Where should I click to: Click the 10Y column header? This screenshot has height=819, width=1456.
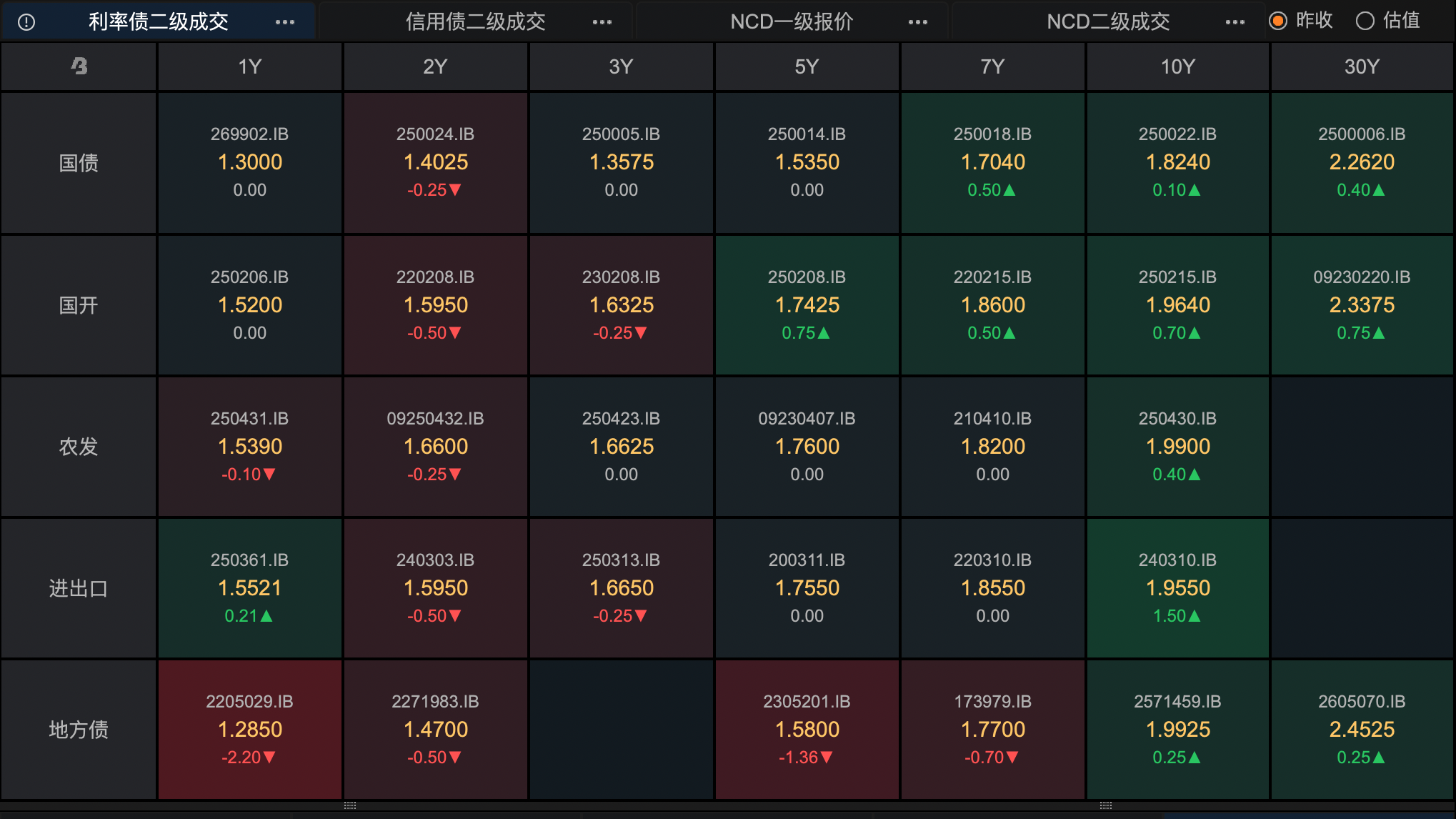click(1177, 66)
